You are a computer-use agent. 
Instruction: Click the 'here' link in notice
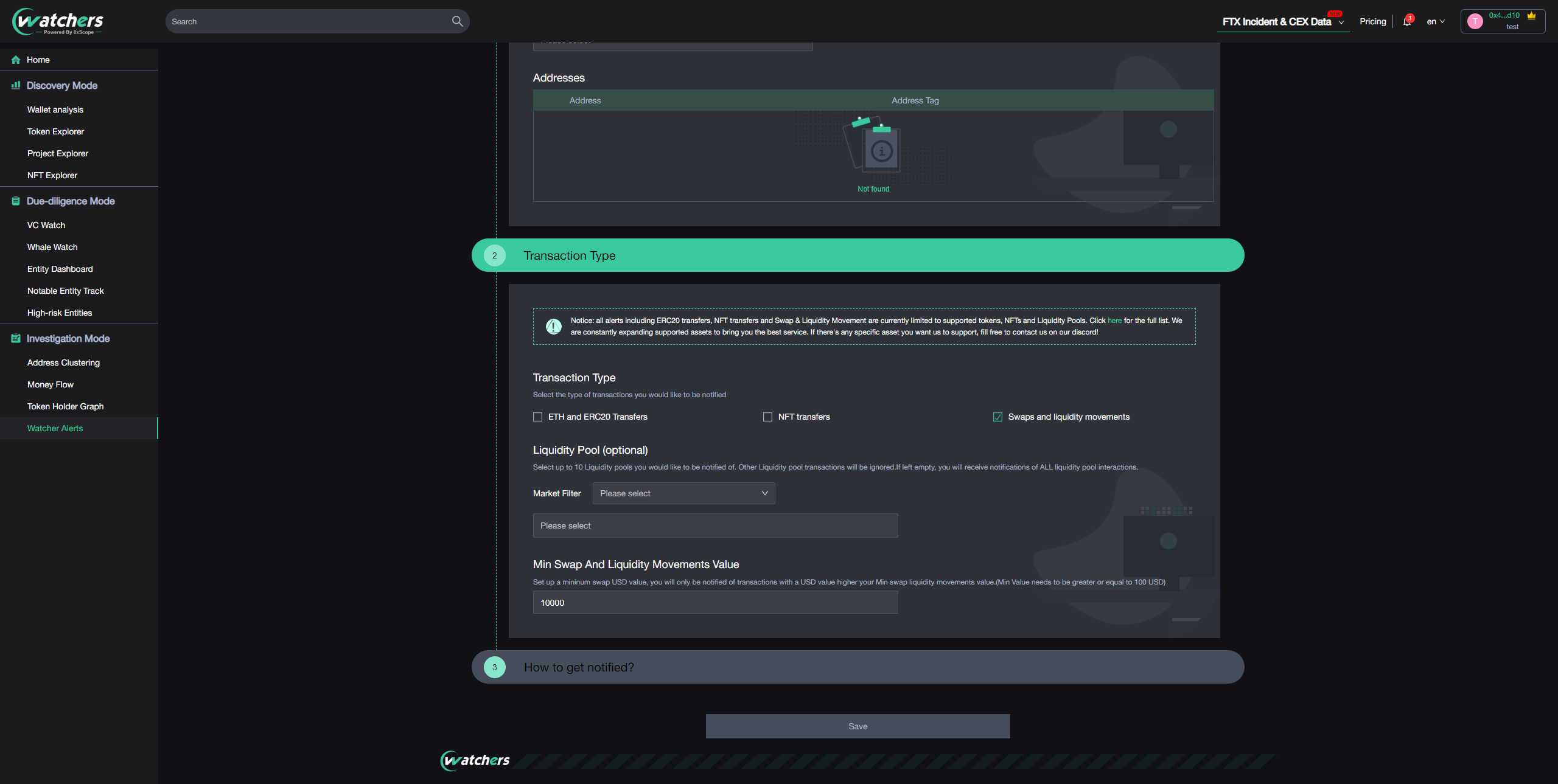pos(1114,321)
